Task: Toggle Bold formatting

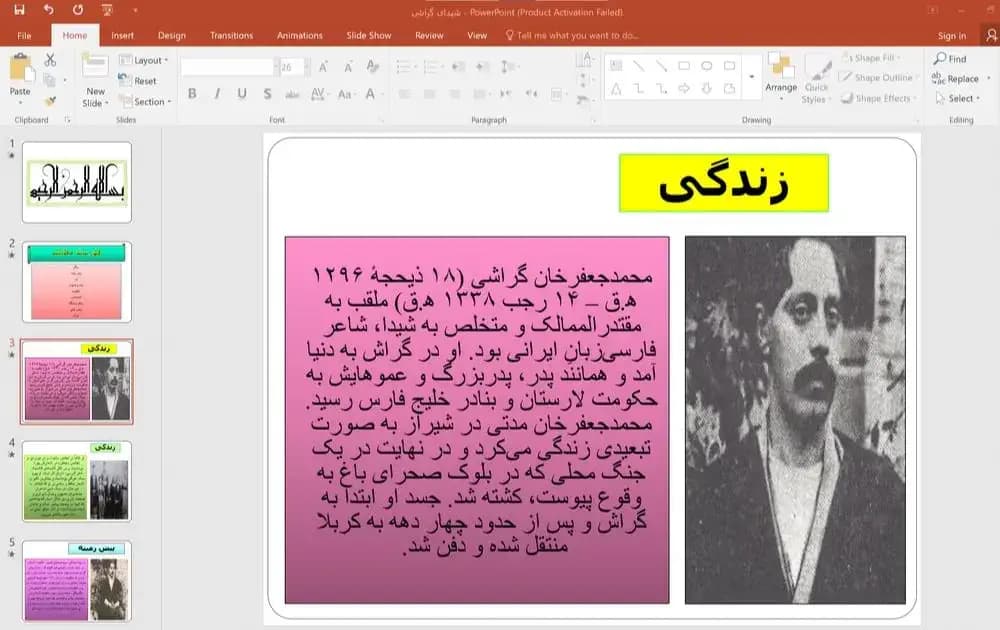Action: point(192,94)
